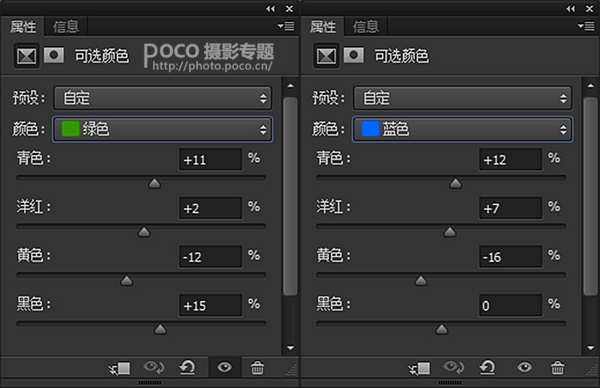
Task: Clip adjustment to layer in right panel
Action: point(419,368)
